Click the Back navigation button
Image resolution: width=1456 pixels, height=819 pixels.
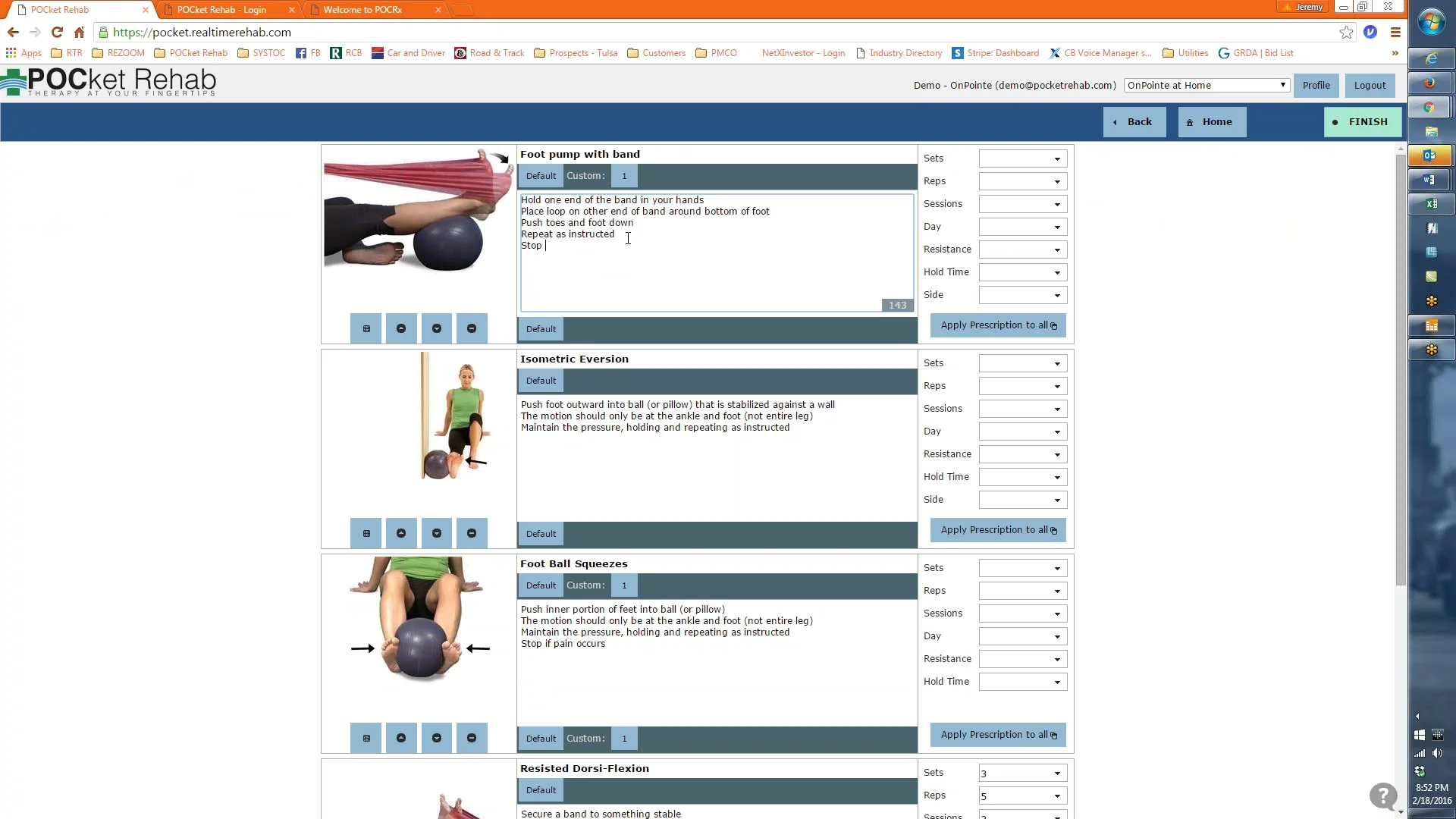(1134, 122)
